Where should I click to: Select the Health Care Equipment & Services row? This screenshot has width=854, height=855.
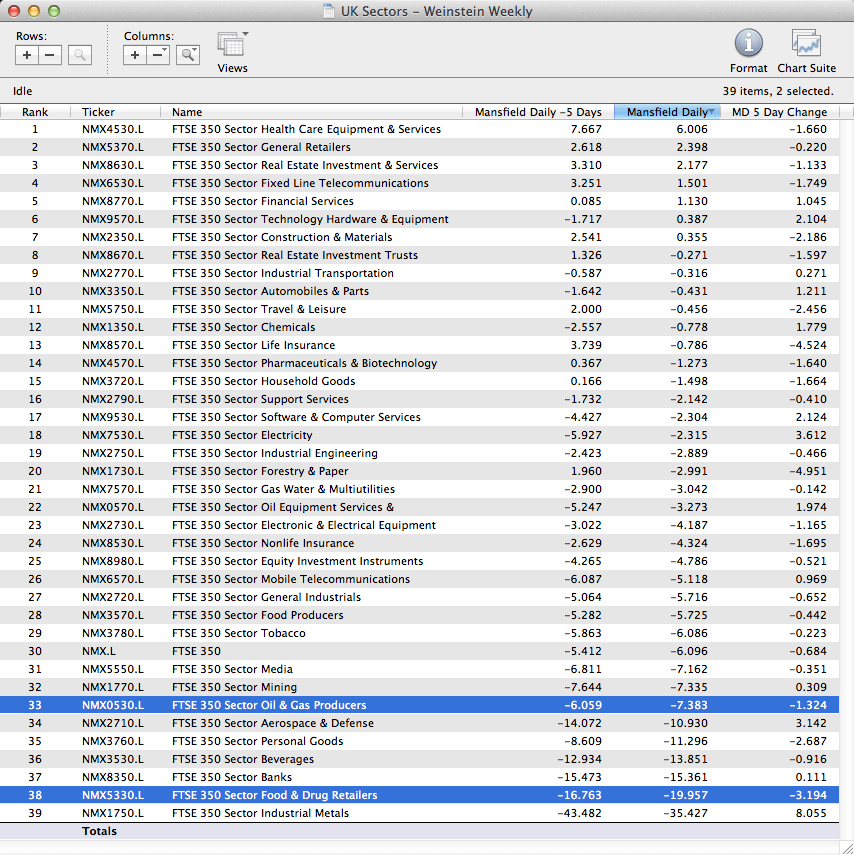pyautogui.click(x=306, y=129)
